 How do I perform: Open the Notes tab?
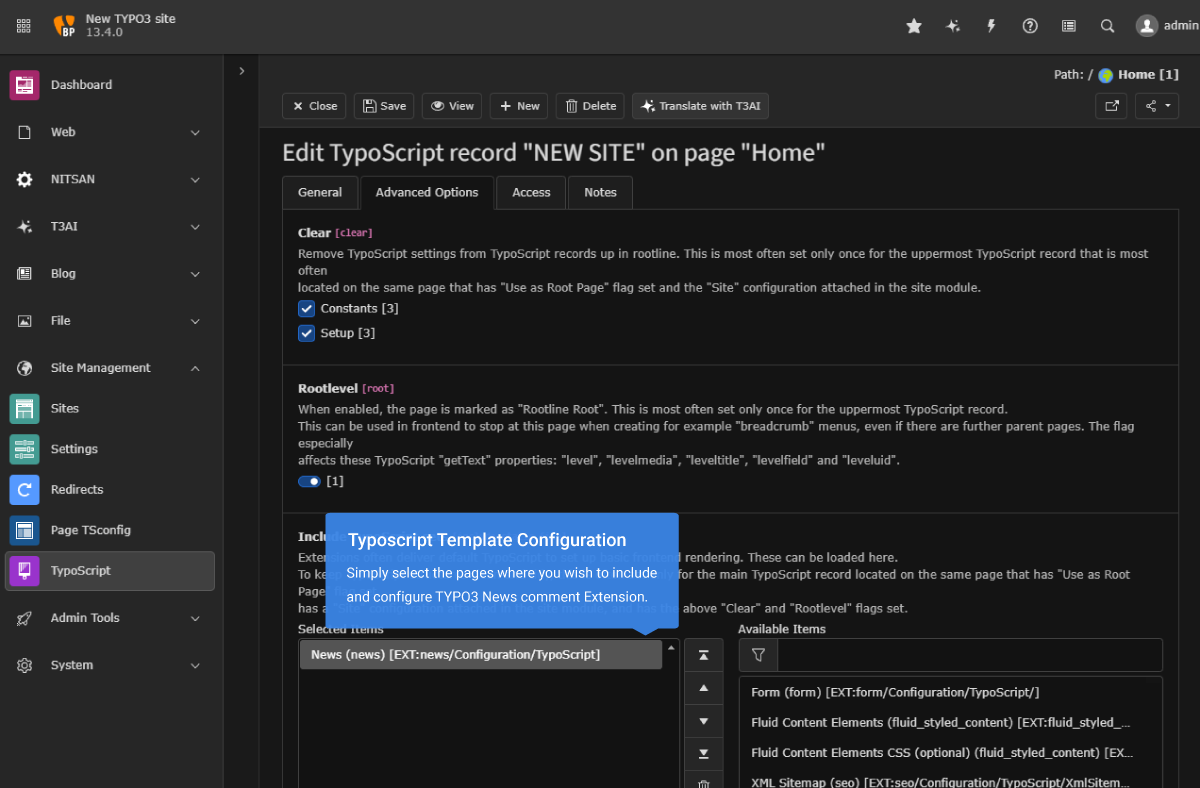(600, 192)
